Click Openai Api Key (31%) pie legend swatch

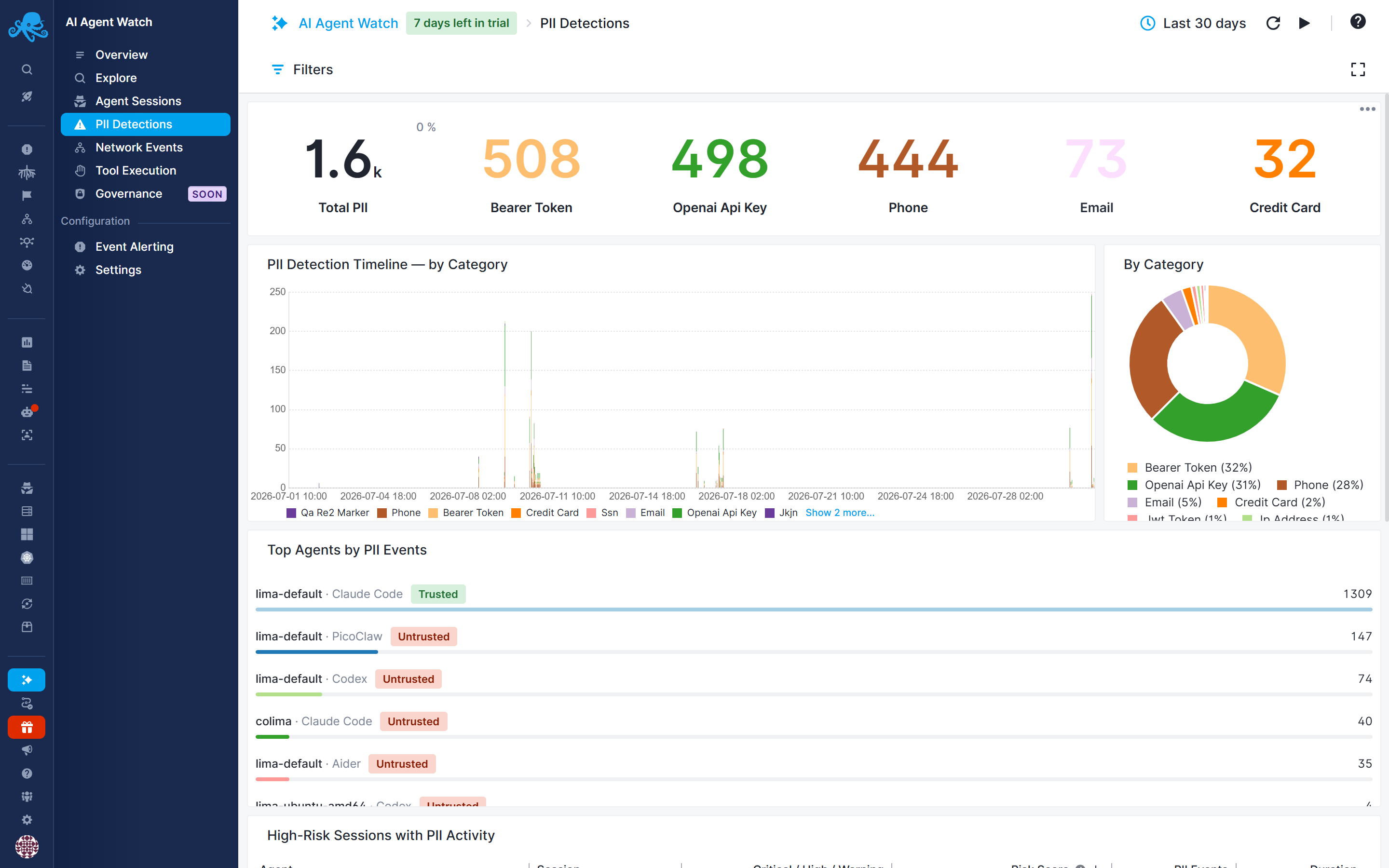click(1132, 485)
